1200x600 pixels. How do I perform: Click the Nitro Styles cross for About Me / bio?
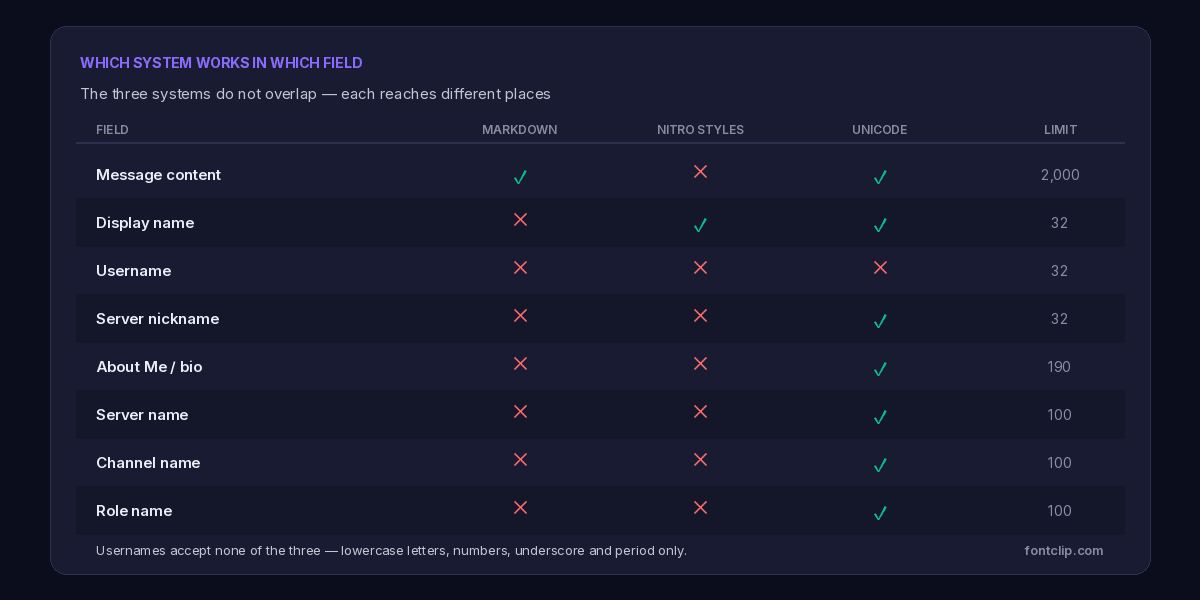point(700,364)
